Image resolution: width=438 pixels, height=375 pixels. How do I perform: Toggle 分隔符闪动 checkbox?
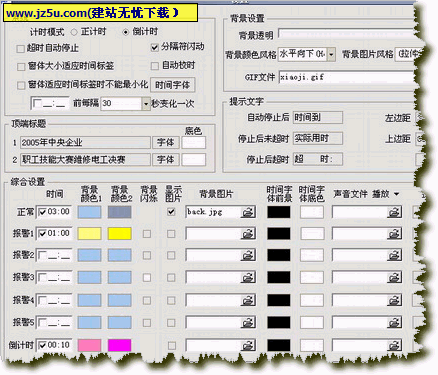click(x=154, y=47)
